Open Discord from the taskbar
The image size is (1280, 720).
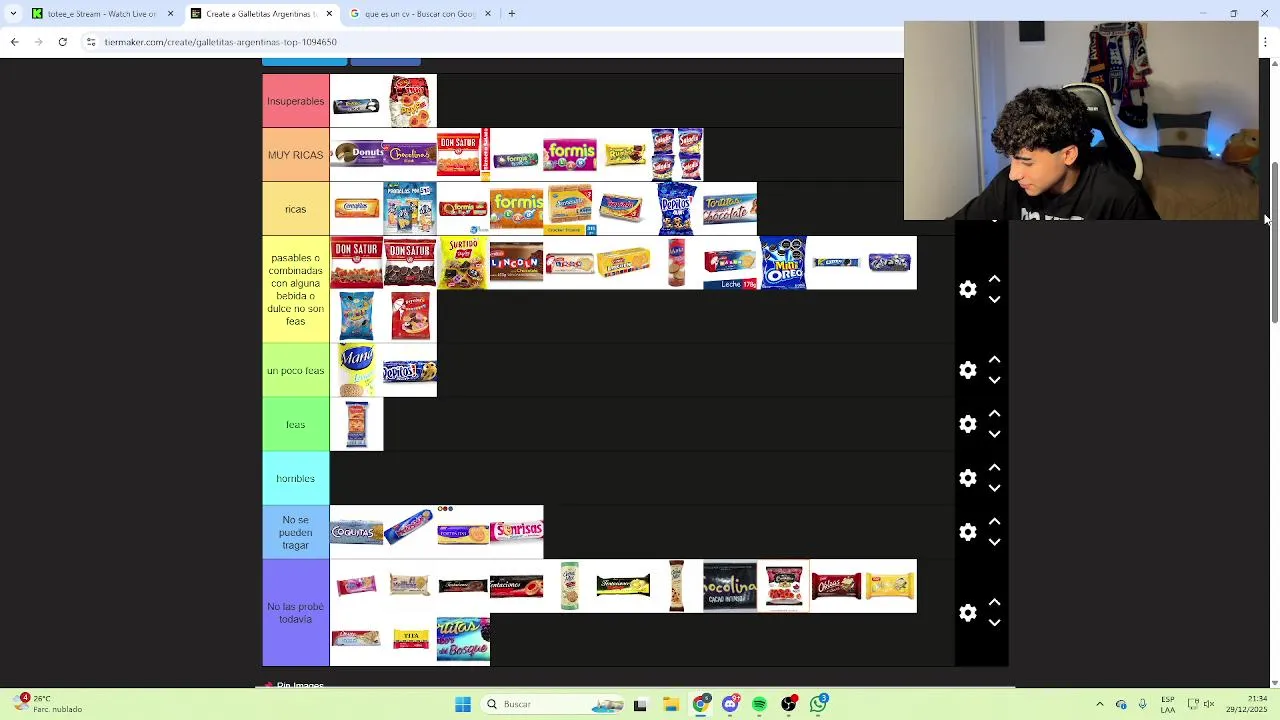click(x=730, y=704)
